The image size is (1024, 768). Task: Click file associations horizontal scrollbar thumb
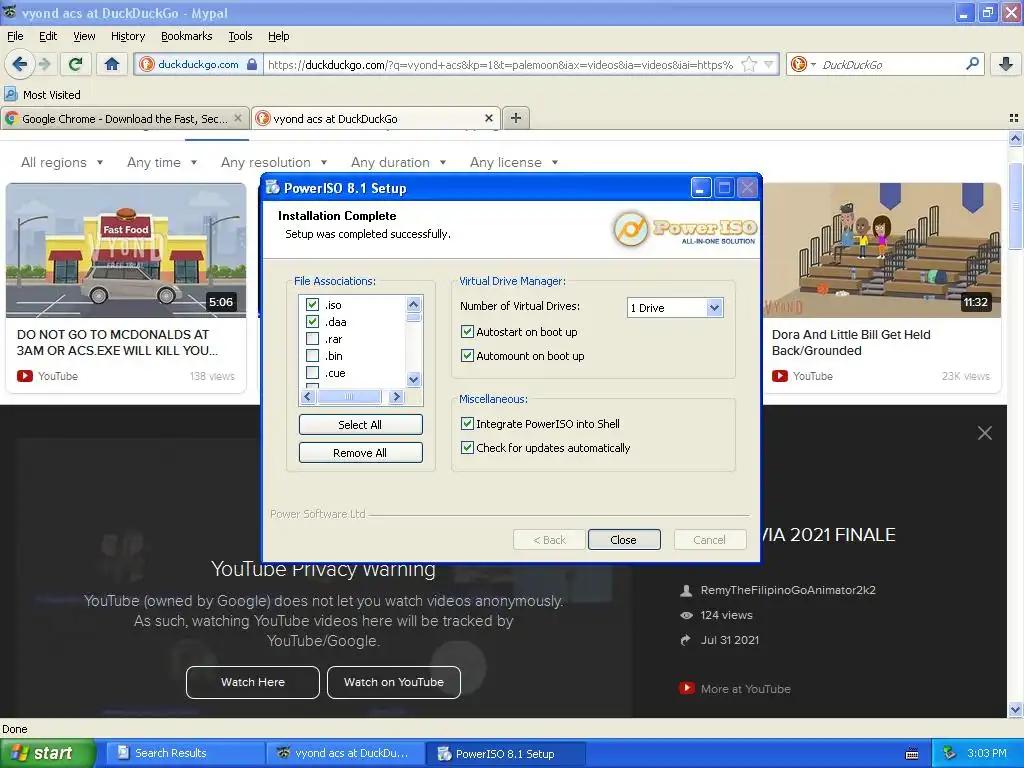coord(349,396)
